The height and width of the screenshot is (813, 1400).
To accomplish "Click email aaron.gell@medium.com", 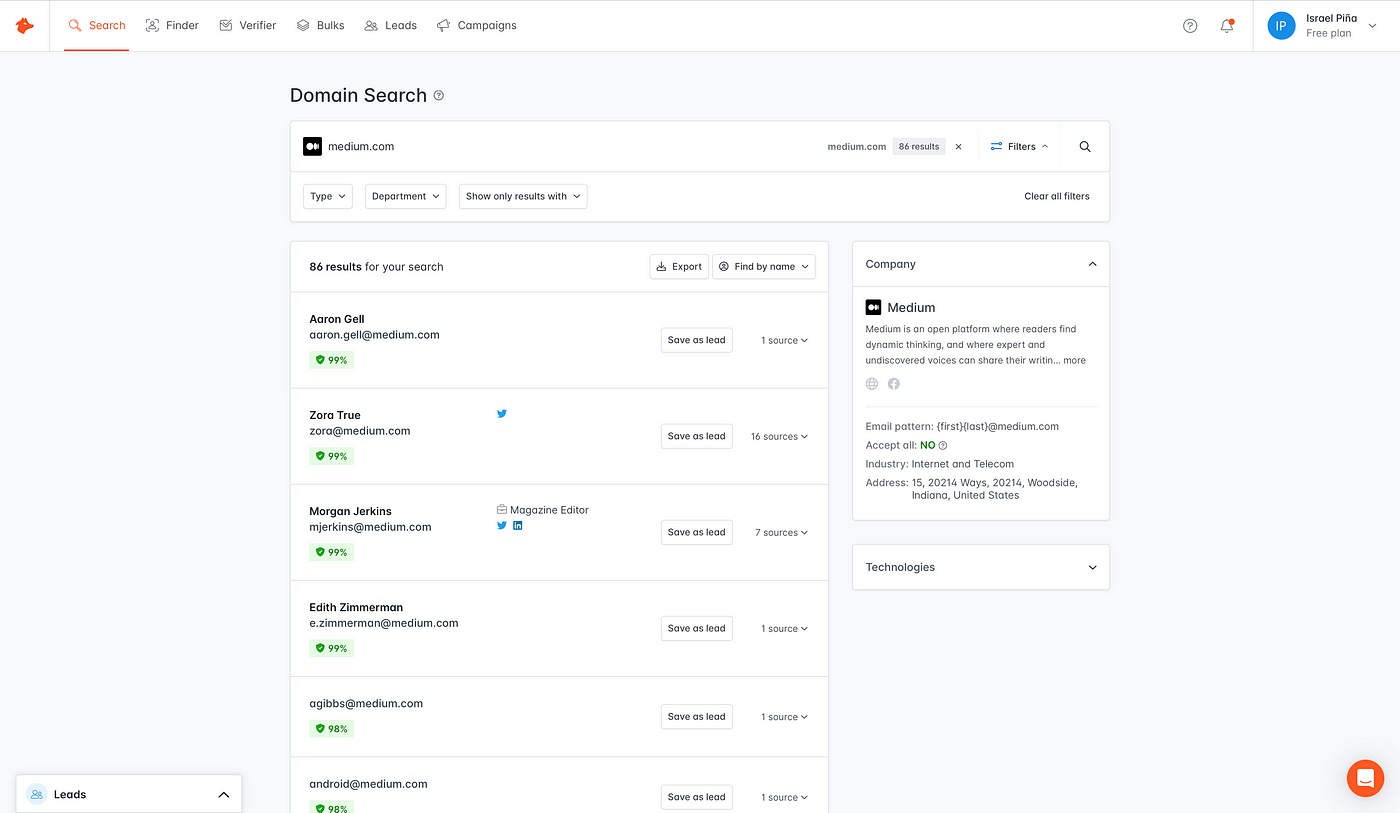I will [x=374, y=335].
